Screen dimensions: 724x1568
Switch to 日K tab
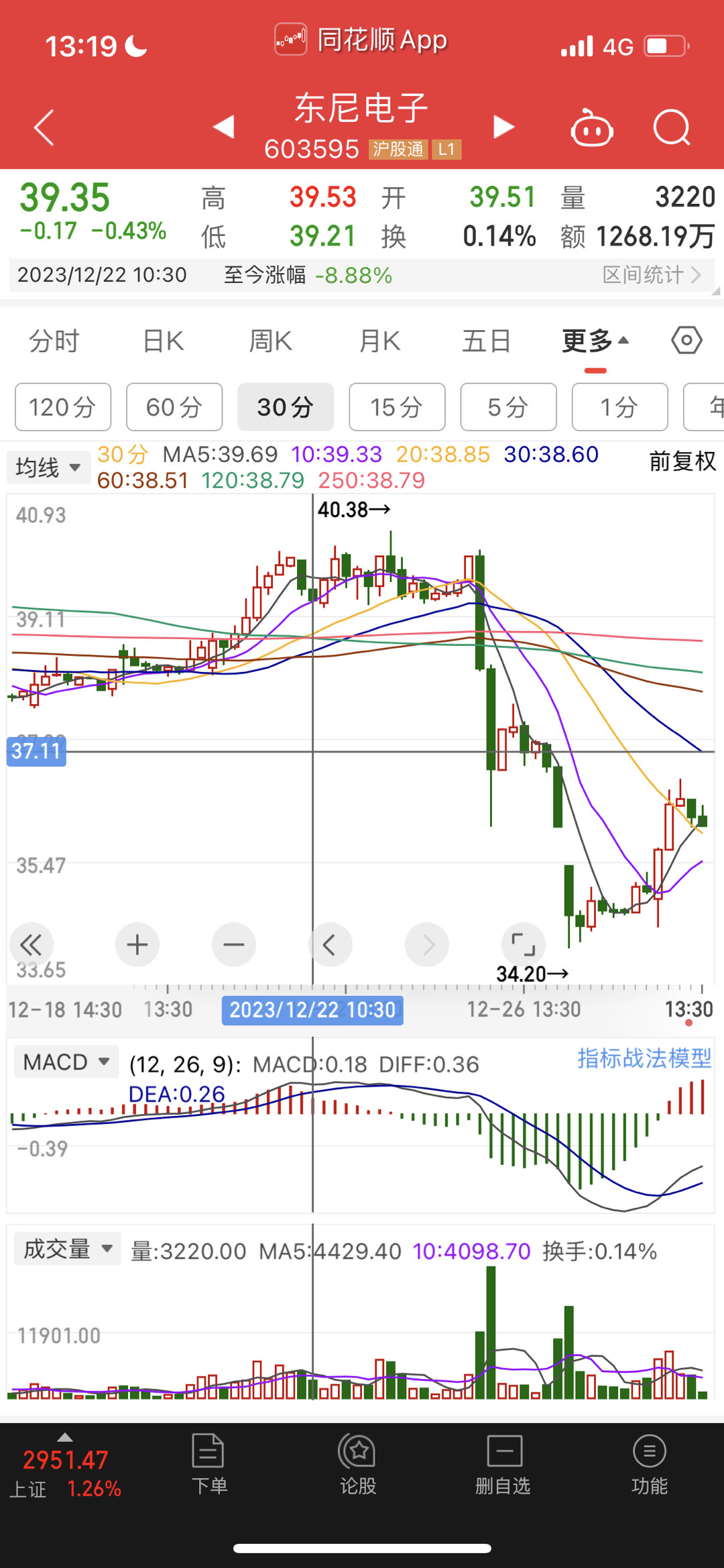tap(164, 341)
